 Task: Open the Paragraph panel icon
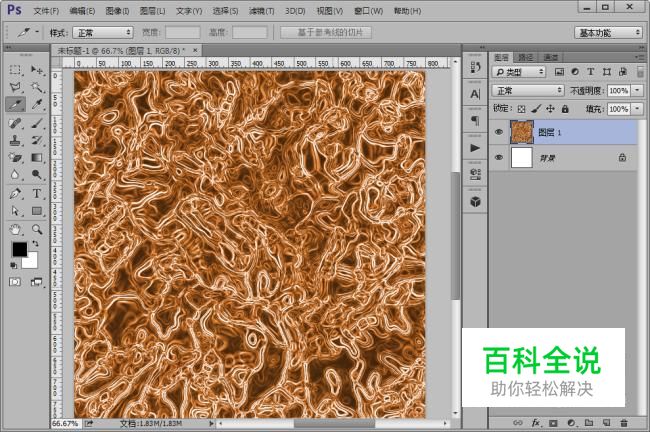475,121
